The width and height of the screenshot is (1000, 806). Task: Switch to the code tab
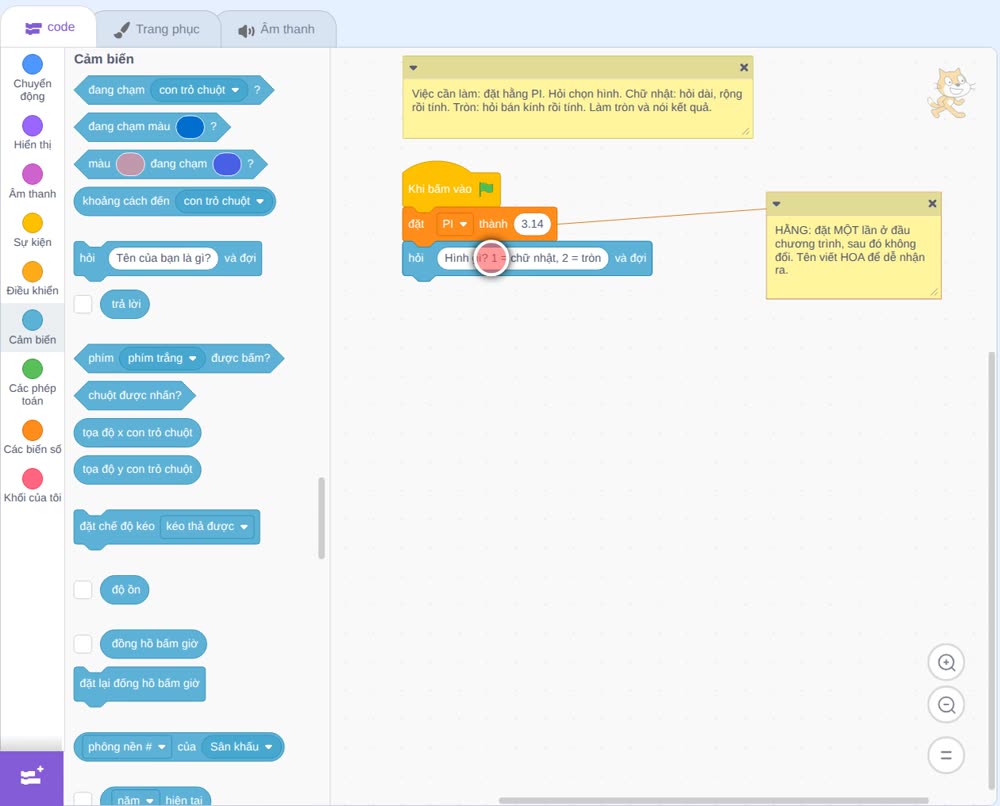[48, 27]
